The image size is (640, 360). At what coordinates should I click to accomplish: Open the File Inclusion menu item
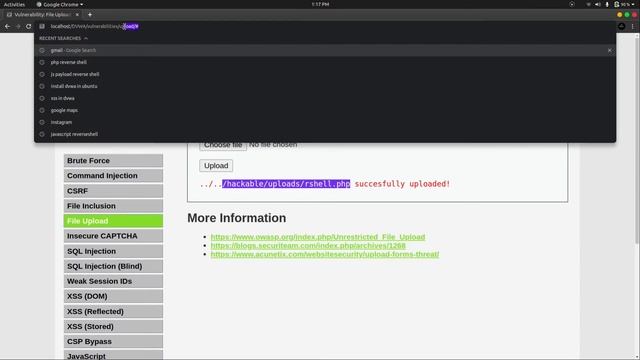(113, 206)
